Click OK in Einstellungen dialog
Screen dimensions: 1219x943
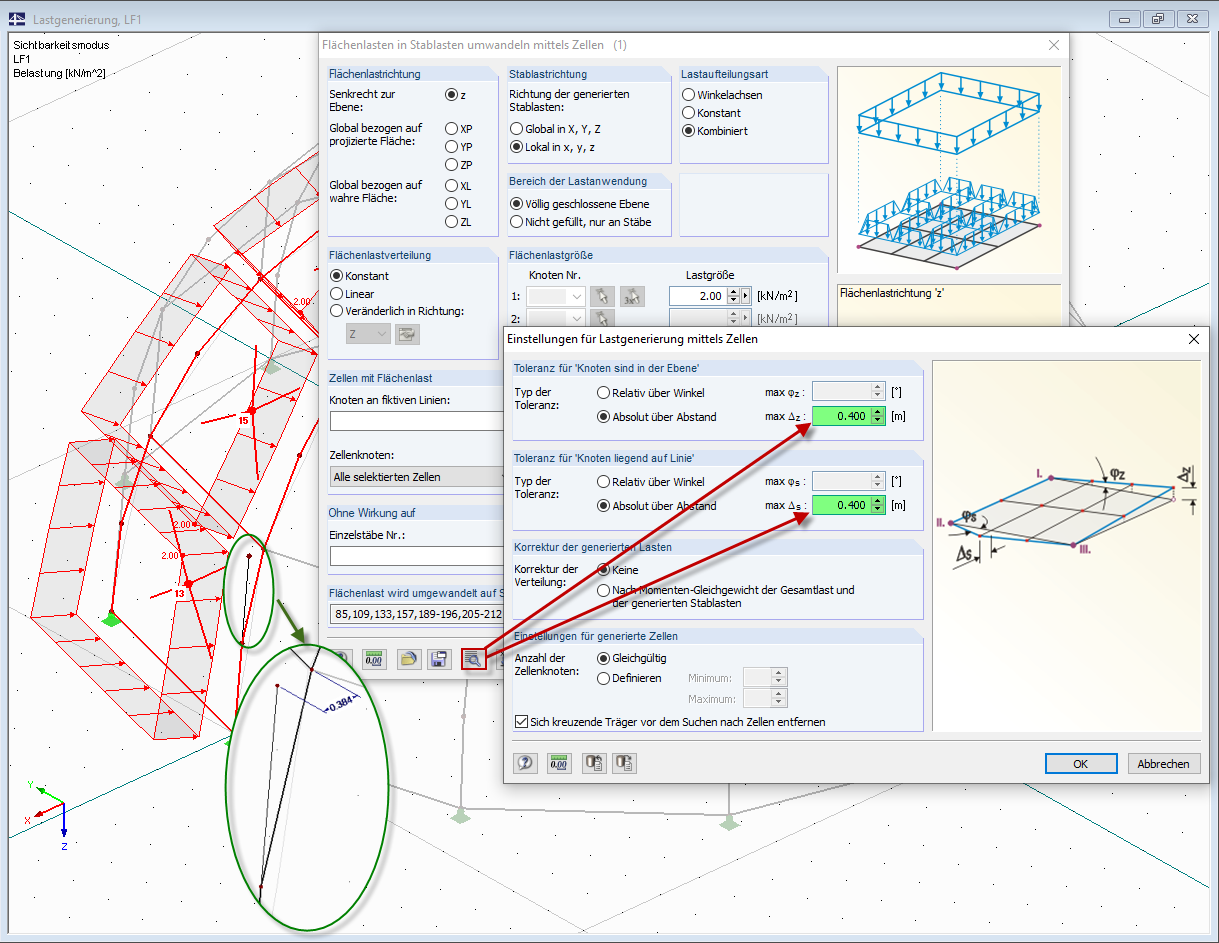(1081, 763)
